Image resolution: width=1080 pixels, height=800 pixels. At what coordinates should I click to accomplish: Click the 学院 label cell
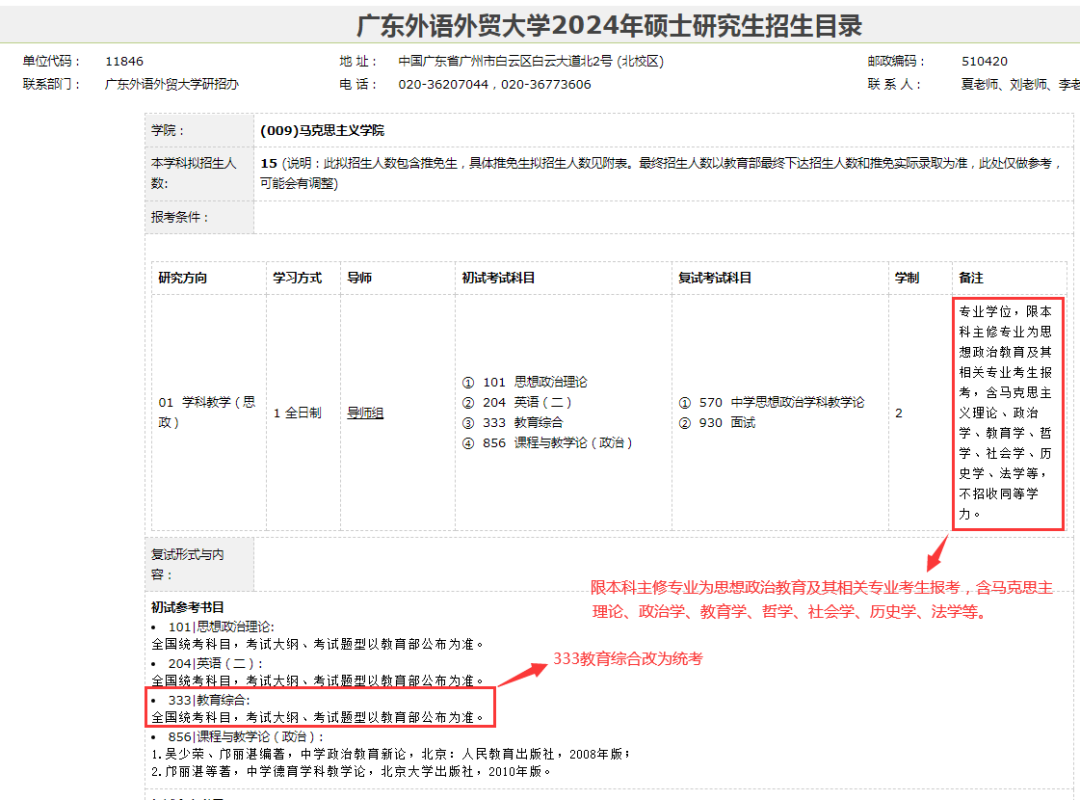(199, 130)
